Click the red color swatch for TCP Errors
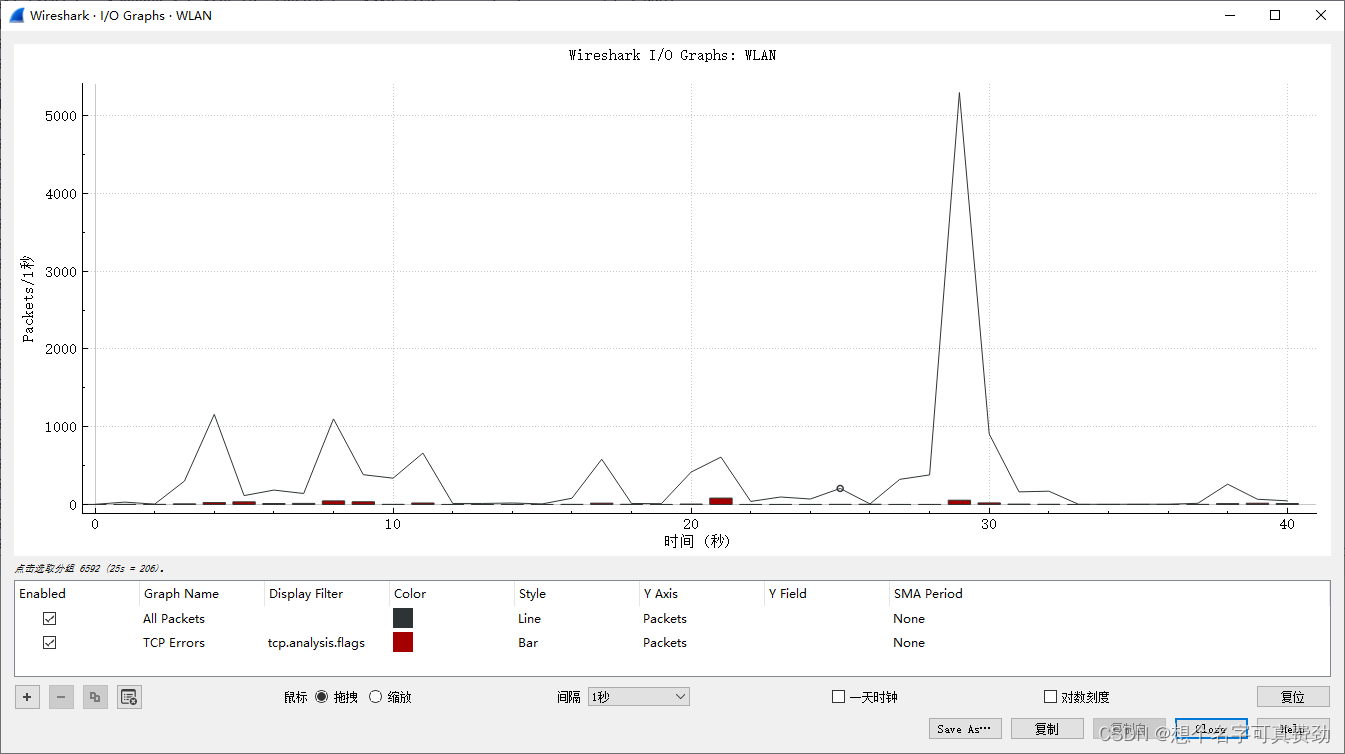1345x754 pixels. pyautogui.click(x=403, y=643)
